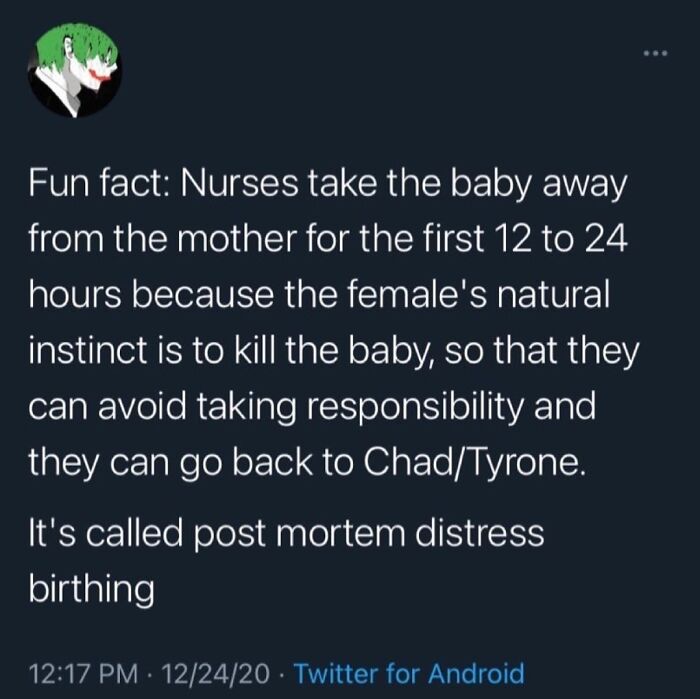Open the Joker avatar profile picture
Viewport: 700px width, 699px height.
(x=75, y=71)
